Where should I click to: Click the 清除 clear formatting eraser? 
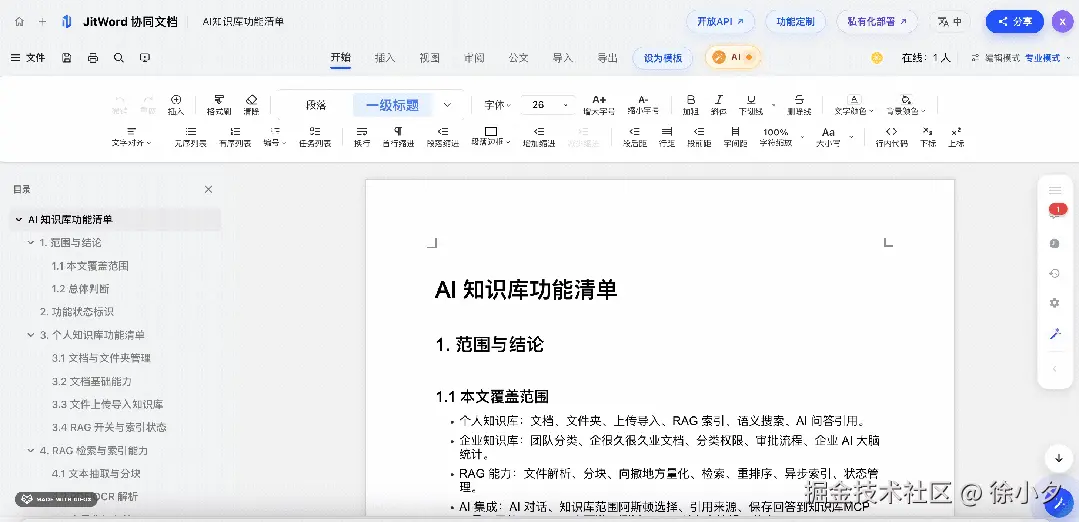coord(251,105)
